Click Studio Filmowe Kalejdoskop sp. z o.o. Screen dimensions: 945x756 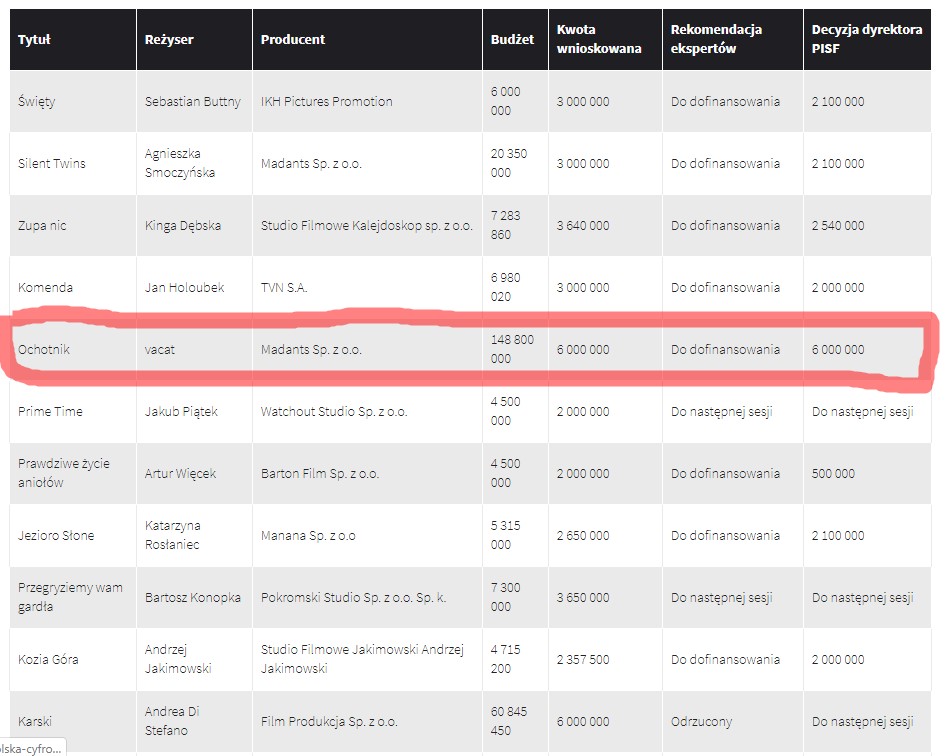click(366, 225)
